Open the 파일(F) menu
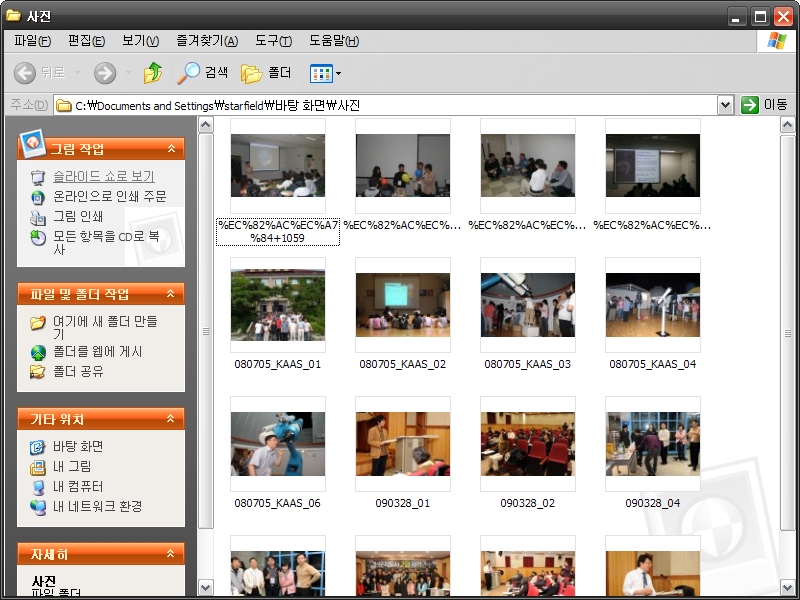The height and width of the screenshot is (600, 800). pyautogui.click(x=33, y=41)
